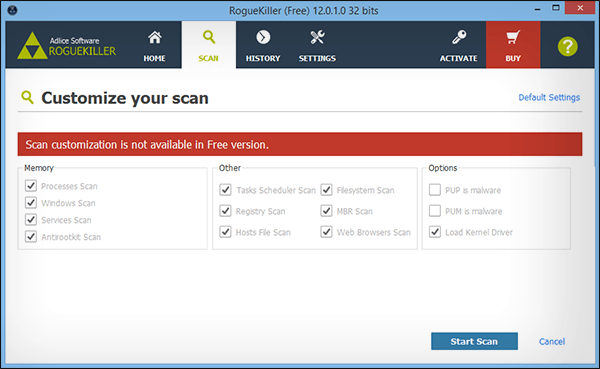The image size is (600, 369).
Task: Click the SCAN tab label
Action: coord(209,58)
